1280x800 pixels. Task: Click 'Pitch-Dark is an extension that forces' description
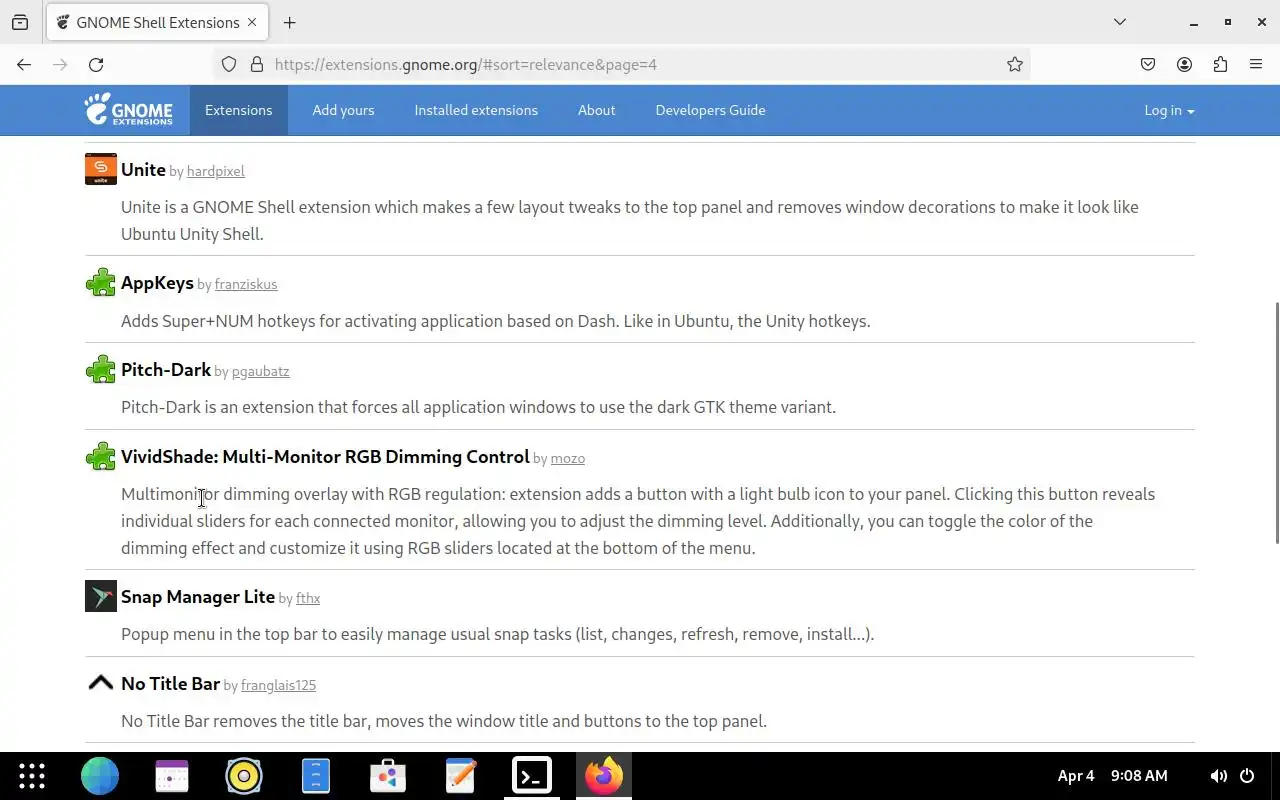[478, 407]
